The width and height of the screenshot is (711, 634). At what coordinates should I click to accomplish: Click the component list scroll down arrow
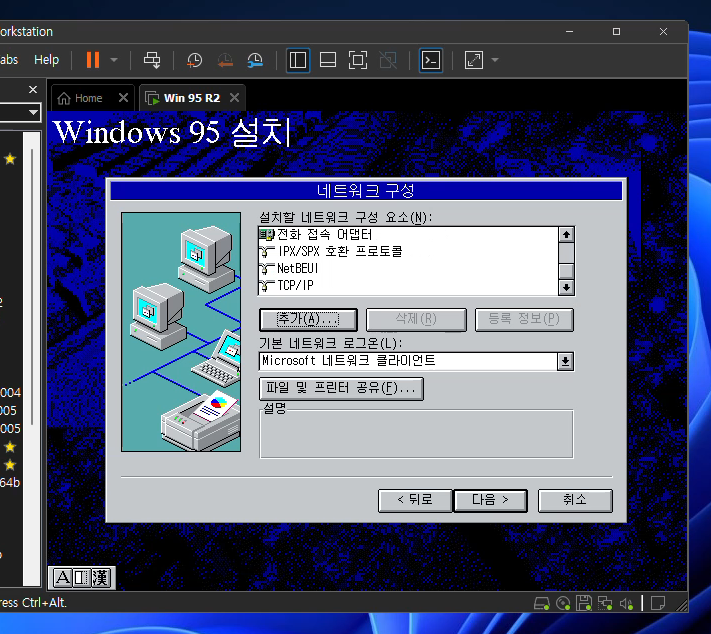pyautogui.click(x=566, y=287)
